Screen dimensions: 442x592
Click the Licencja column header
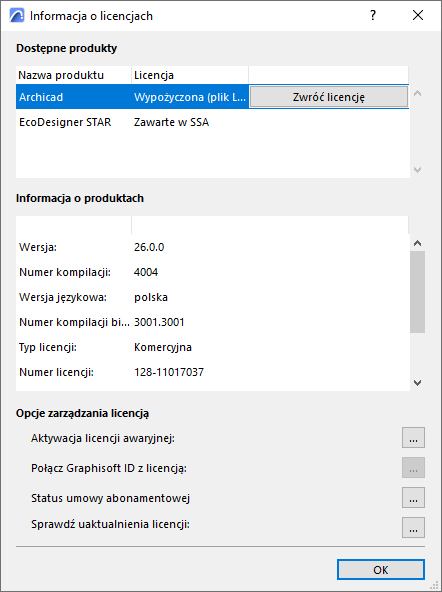[x=190, y=75]
